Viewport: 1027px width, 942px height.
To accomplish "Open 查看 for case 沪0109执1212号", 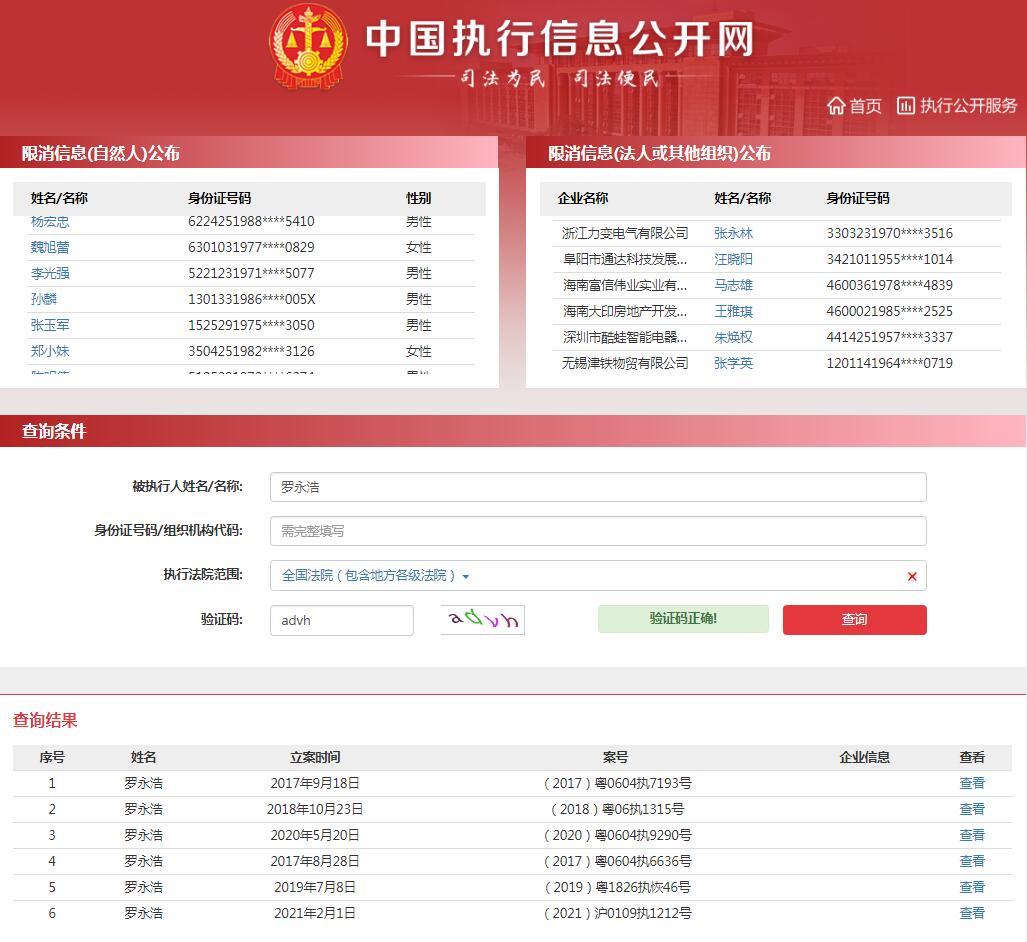I will pos(972,913).
